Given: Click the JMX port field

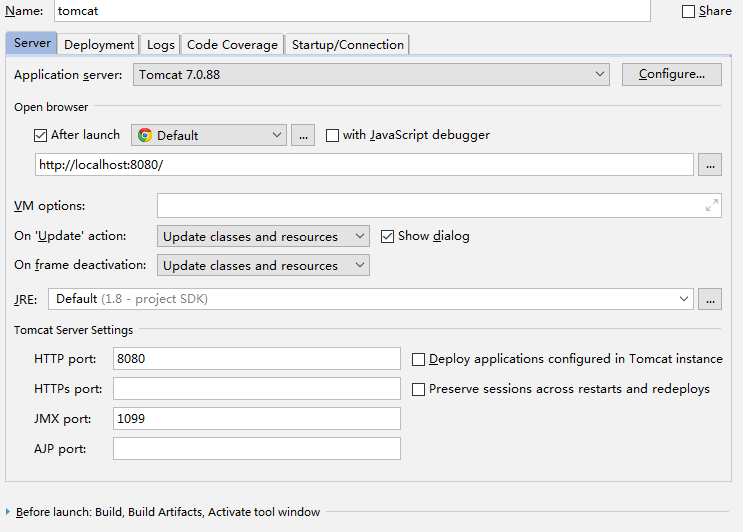Looking at the screenshot, I should [256, 419].
